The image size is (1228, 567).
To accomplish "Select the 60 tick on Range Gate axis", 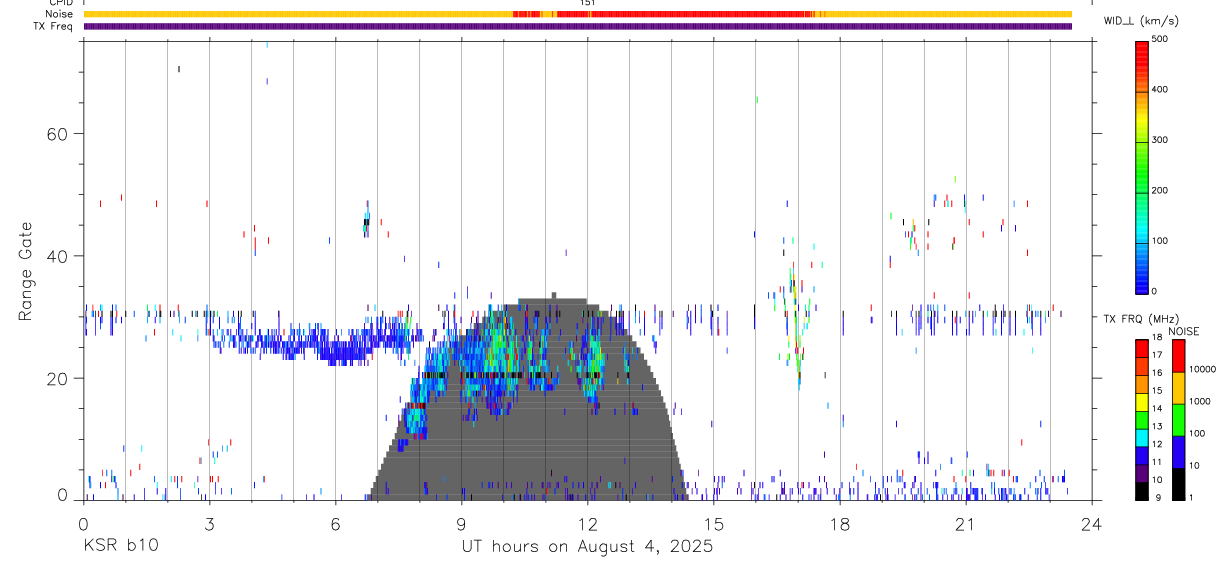I will (x=55, y=133).
